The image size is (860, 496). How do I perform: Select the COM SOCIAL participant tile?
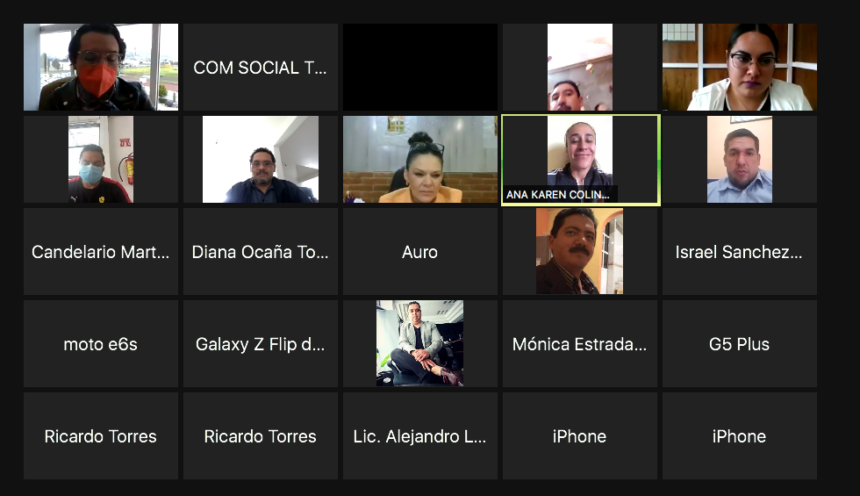pyautogui.click(x=261, y=67)
